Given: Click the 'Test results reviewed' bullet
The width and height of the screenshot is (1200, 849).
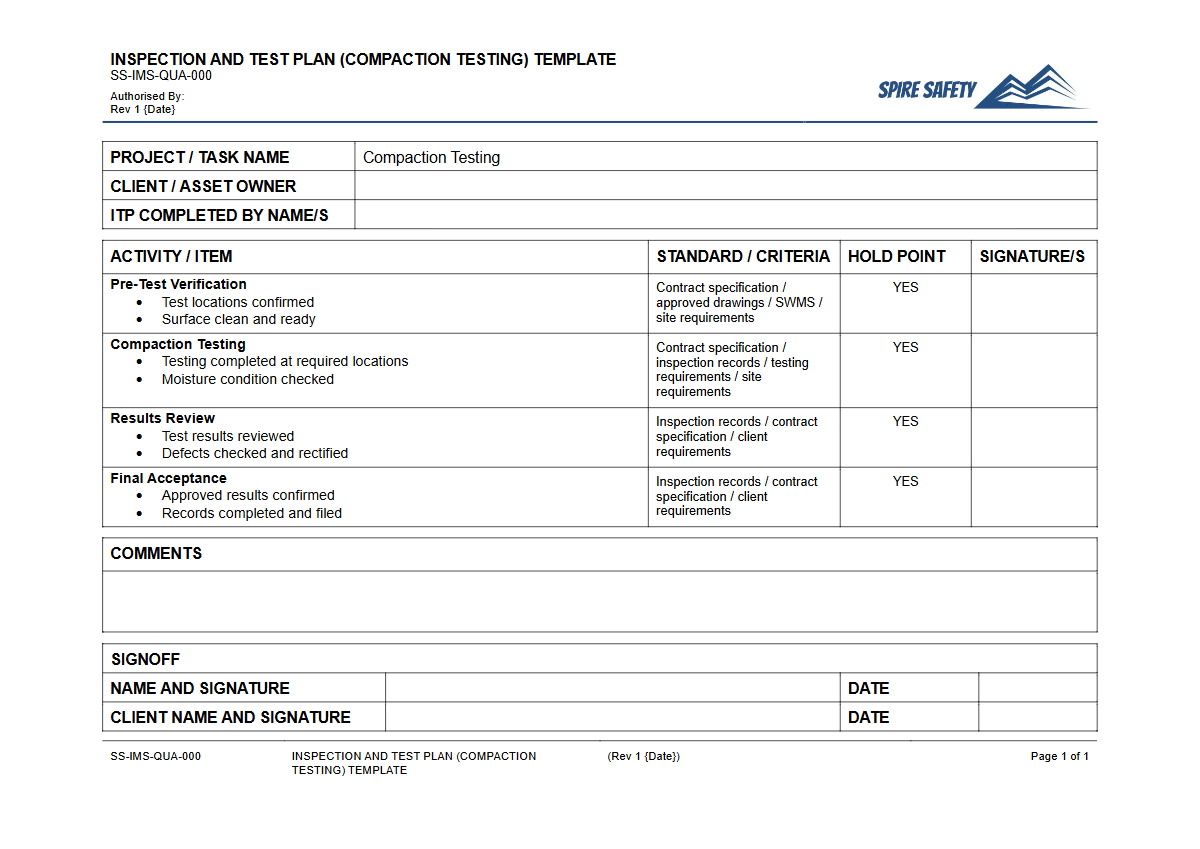Looking at the screenshot, I should point(228,436).
